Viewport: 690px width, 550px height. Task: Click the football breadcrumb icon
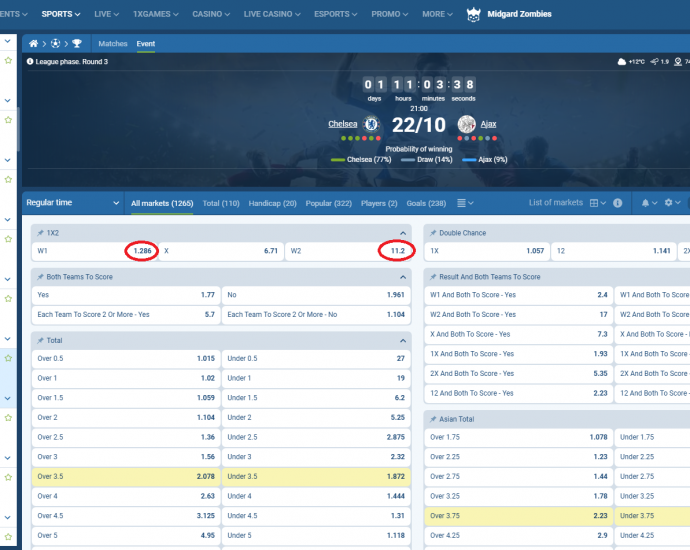(x=55, y=44)
